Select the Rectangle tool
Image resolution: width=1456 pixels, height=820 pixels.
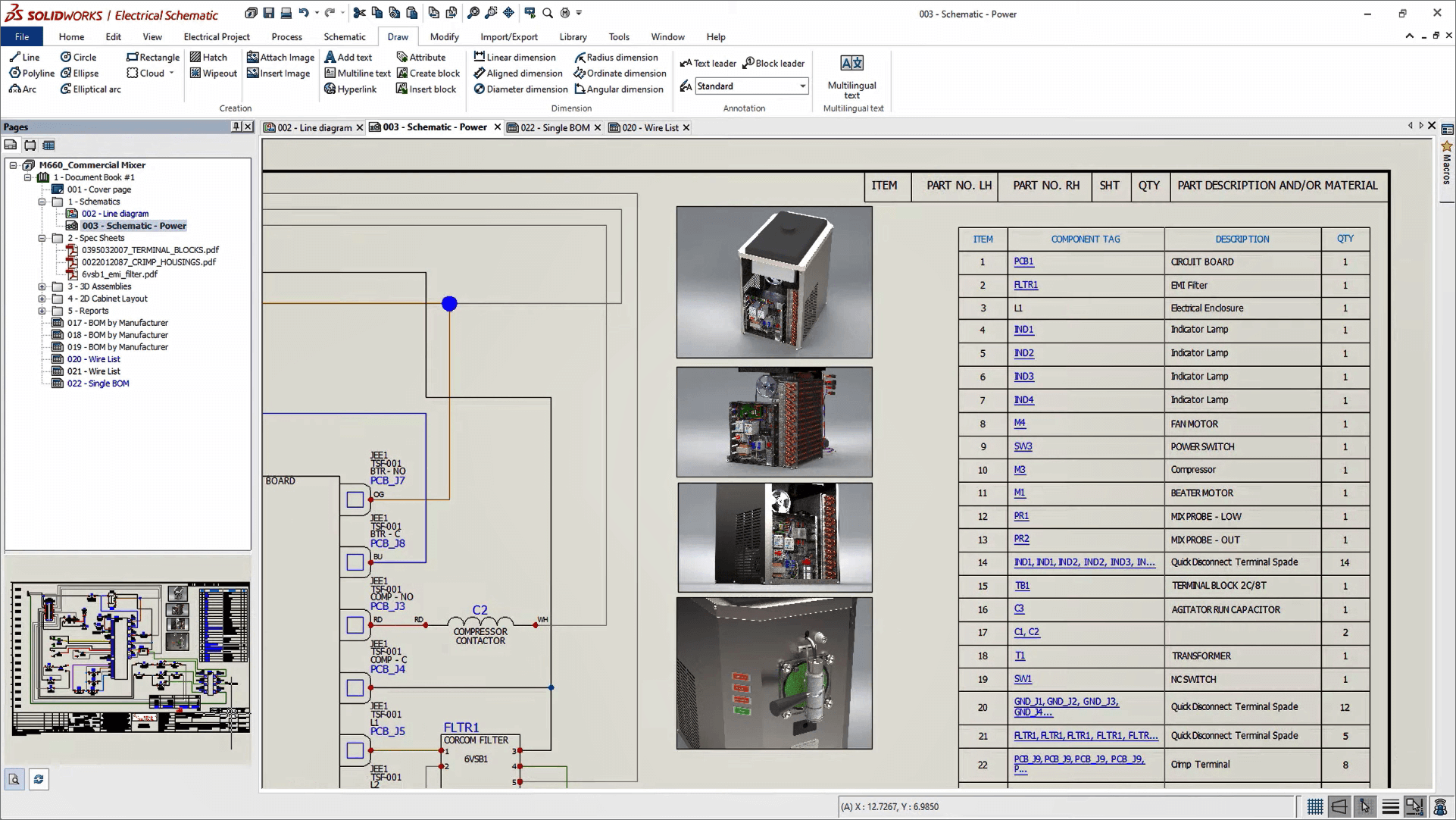(x=153, y=57)
